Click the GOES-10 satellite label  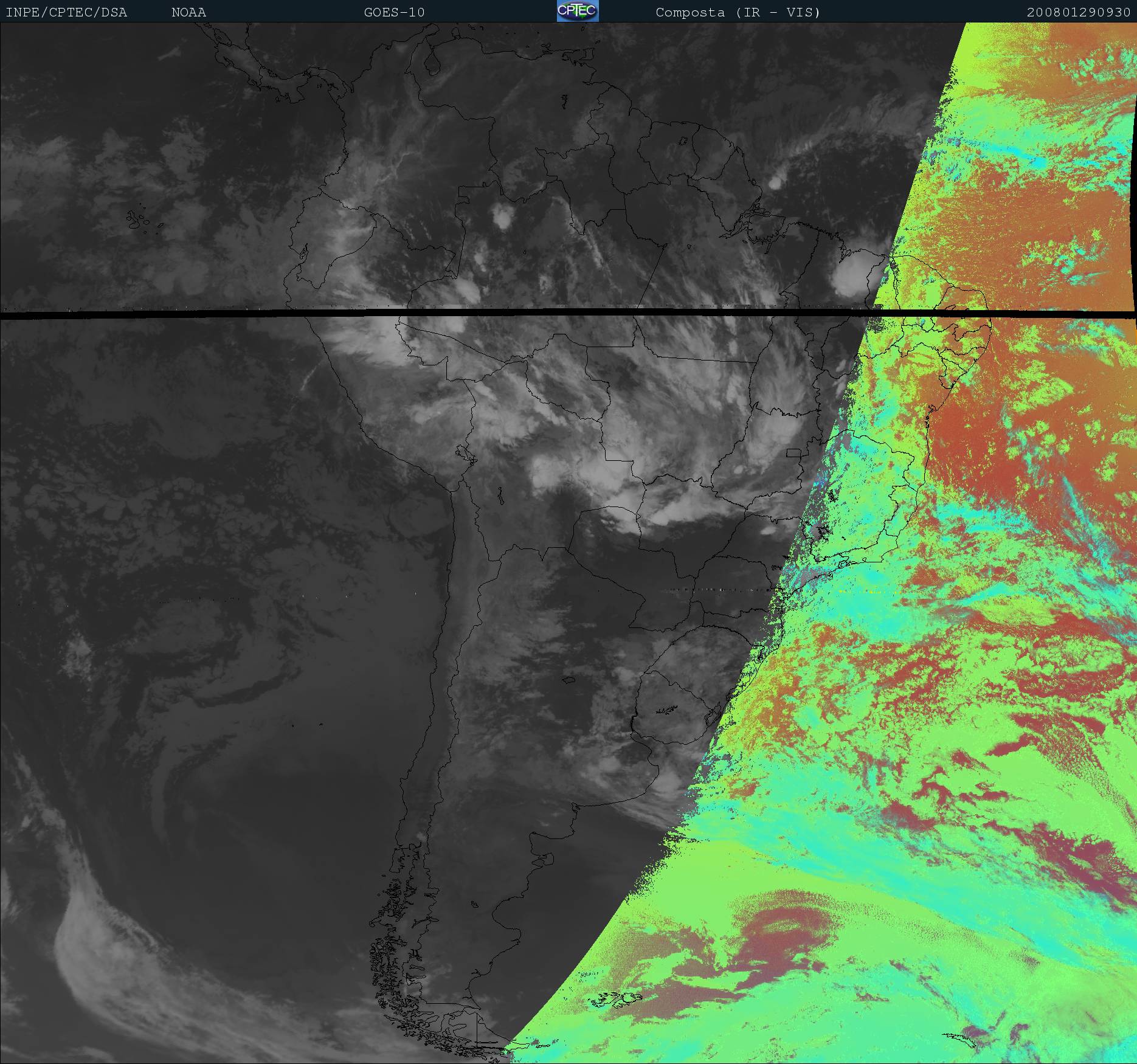(394, 12)
